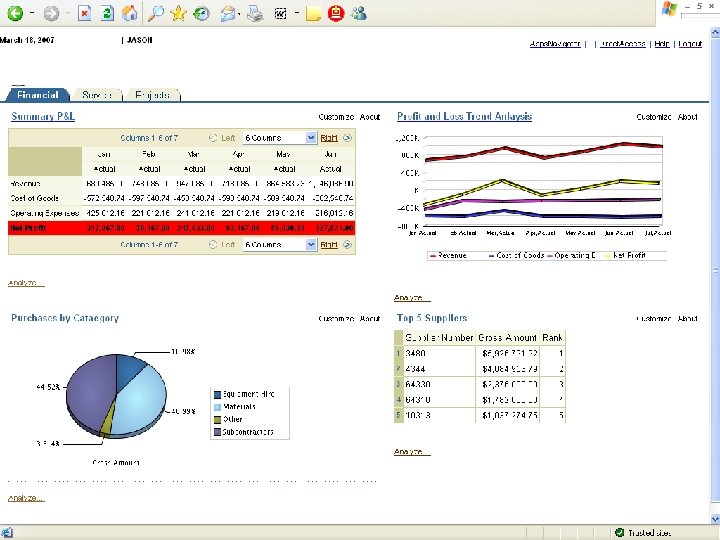Go to the Home page icon
This screenshot has height=540, width=720.
(x=129, y=13)
